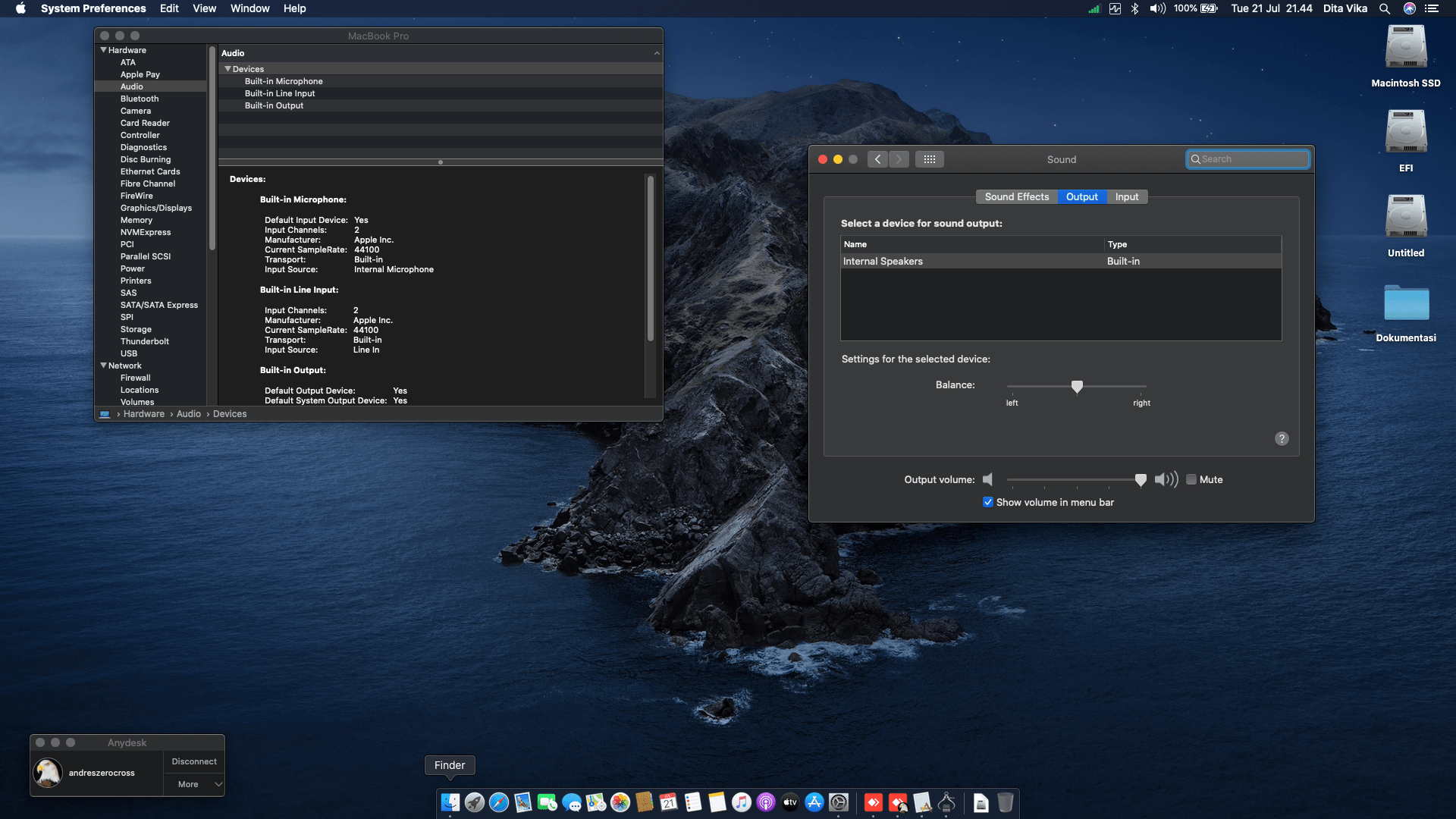
Task: Open the Trash in the Dock
Action: click(1006, 802)
